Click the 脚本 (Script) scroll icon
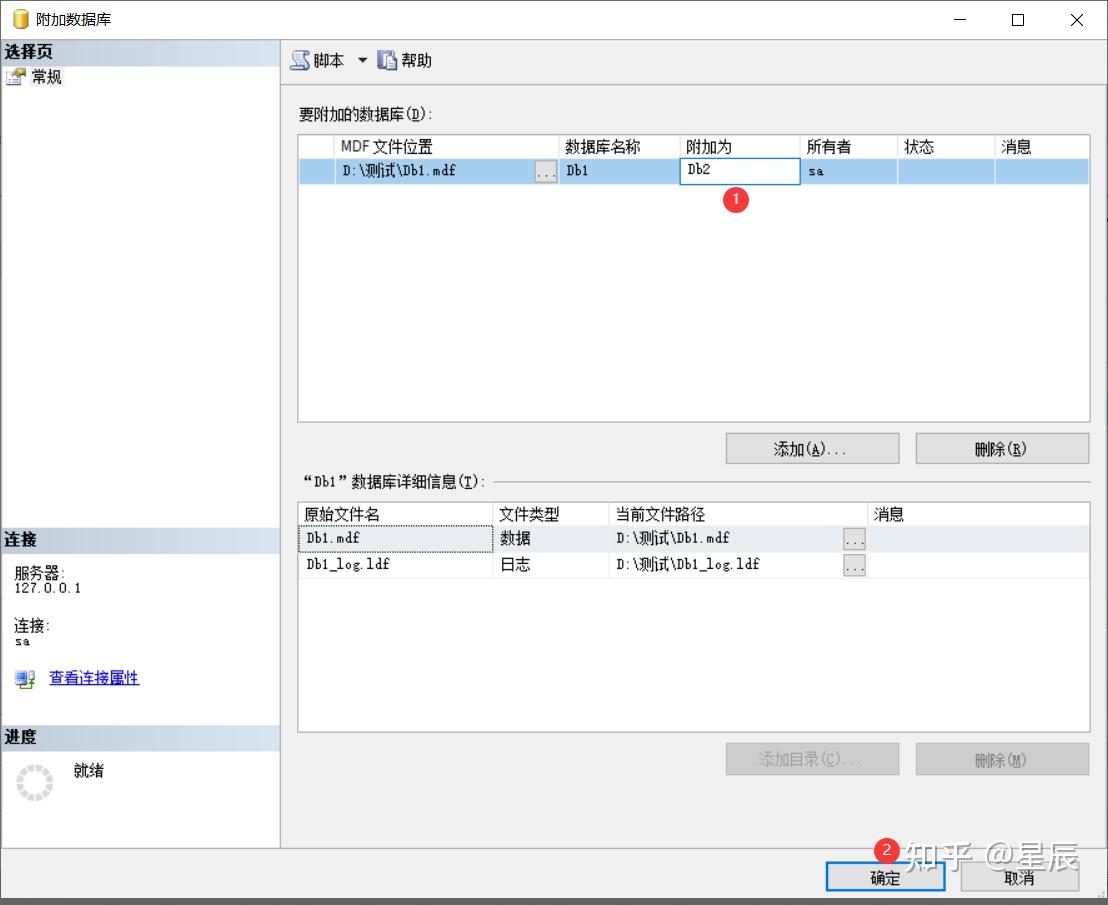 300,60
